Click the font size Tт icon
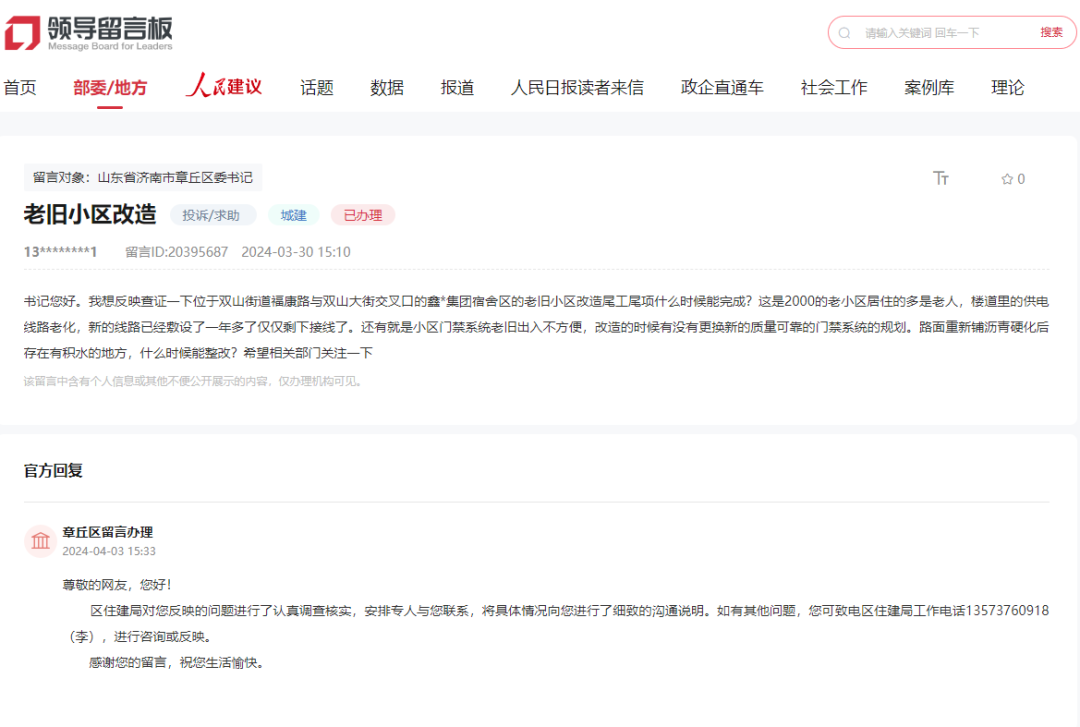This screenshot has height=727, width=1080. 941,178
